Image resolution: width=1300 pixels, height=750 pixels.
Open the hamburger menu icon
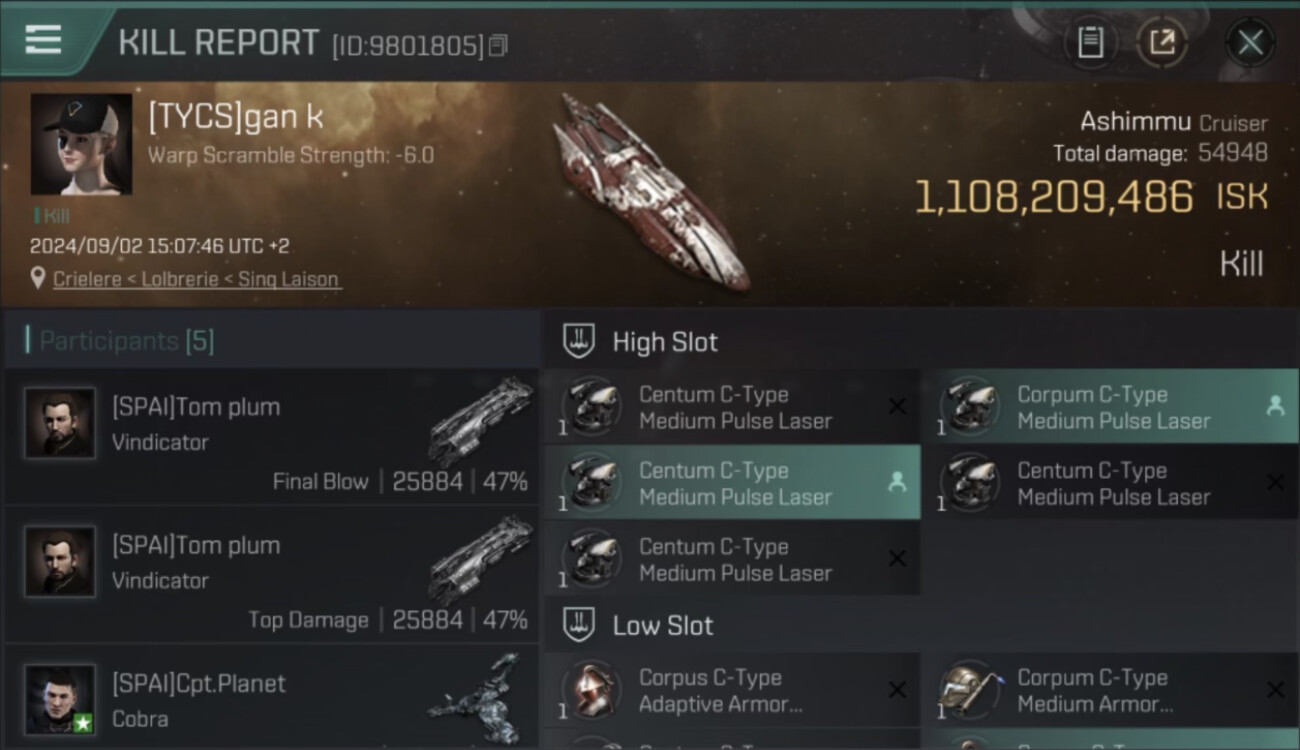pyautogui.click(x=43, y=40)
